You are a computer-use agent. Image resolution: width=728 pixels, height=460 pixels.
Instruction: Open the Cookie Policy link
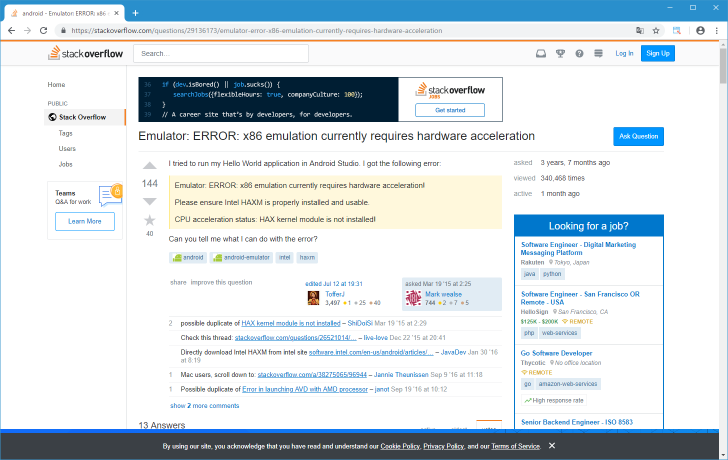400,446
